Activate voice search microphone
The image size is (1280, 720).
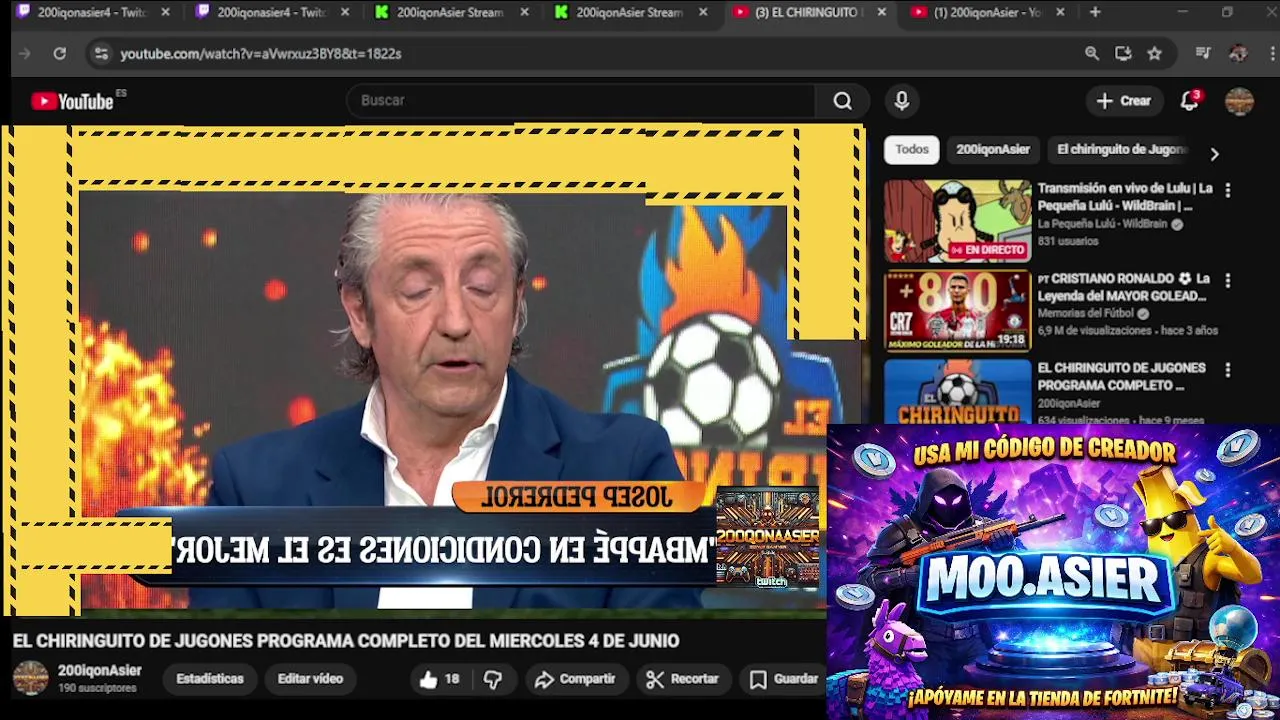(902, 101)
